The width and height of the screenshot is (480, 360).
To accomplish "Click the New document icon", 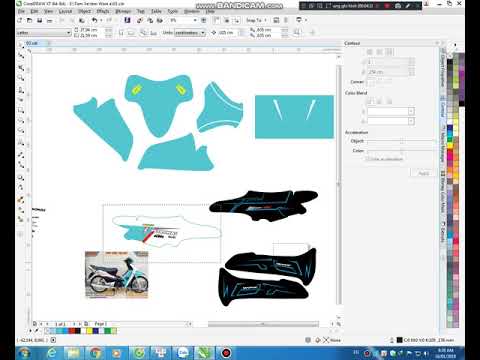I will [19, 20].
